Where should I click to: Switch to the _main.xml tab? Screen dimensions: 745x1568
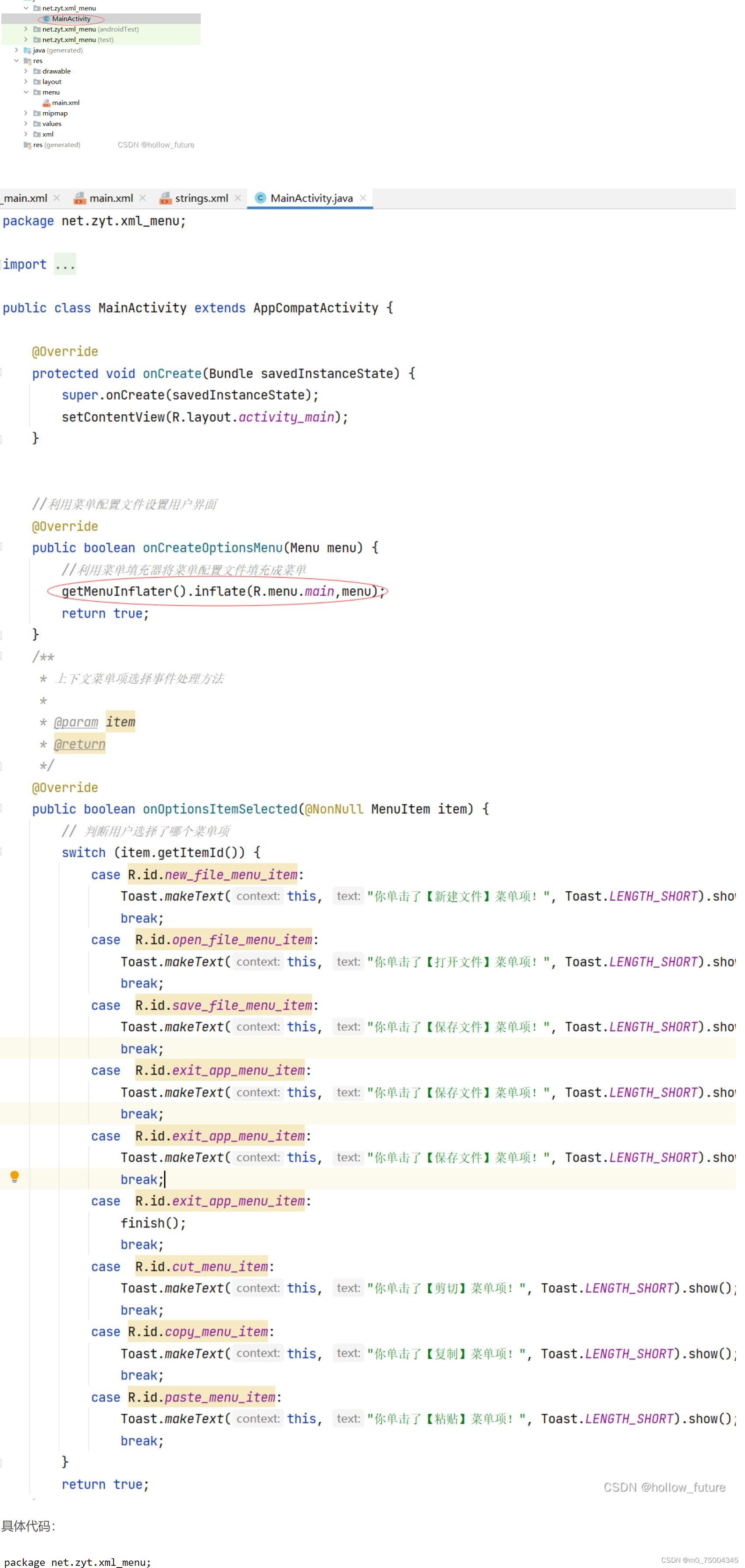coord(25,198)
